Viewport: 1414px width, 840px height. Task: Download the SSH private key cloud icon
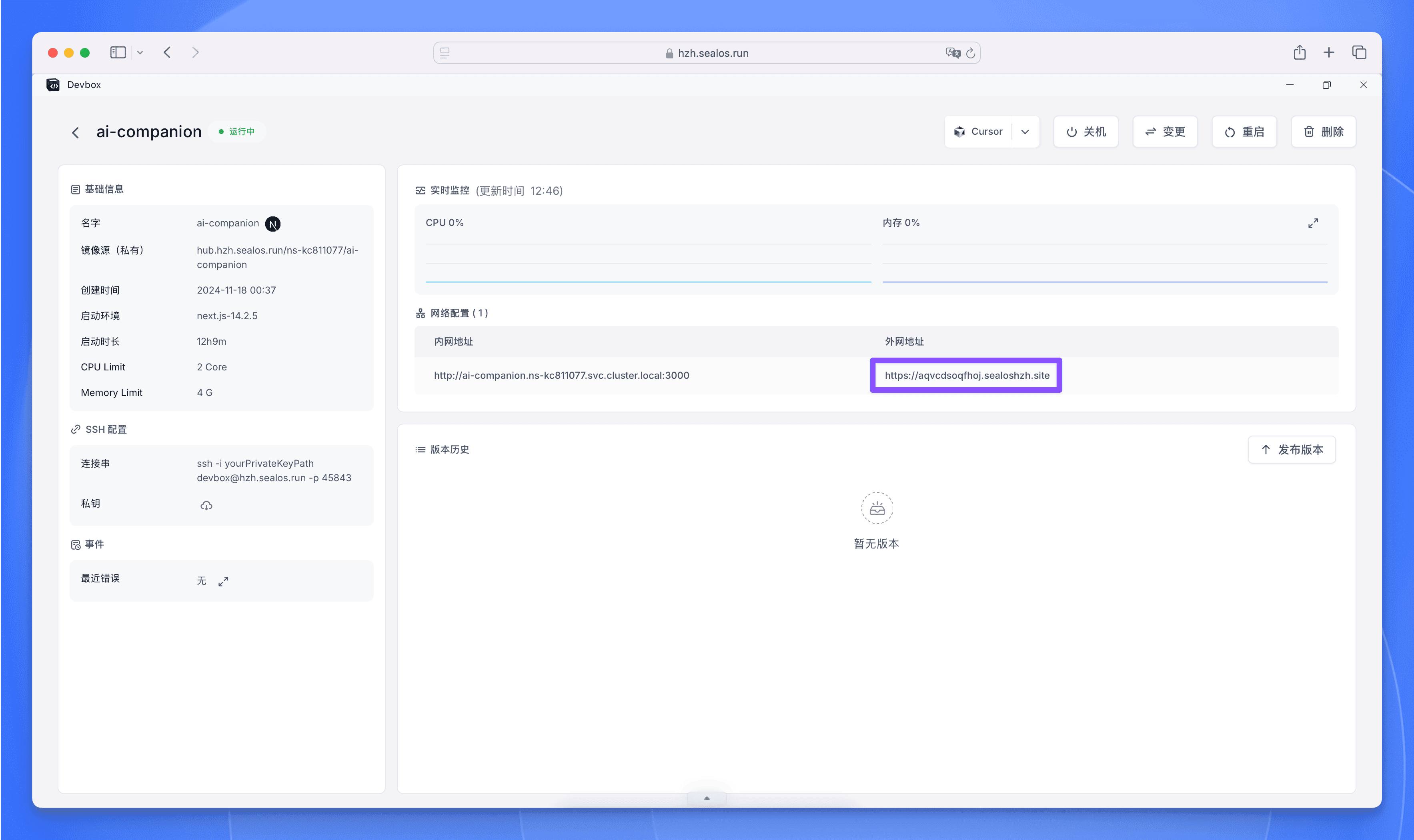coord(206,506)
